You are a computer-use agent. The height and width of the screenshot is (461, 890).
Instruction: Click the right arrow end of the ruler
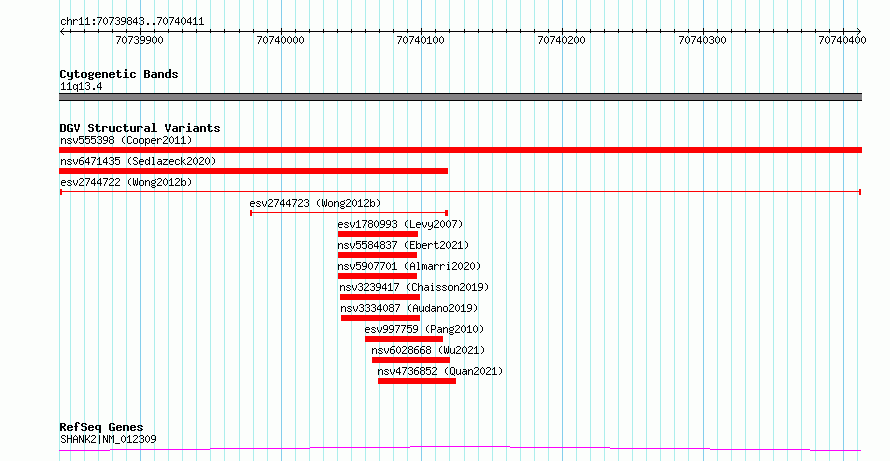coord(859,32)
